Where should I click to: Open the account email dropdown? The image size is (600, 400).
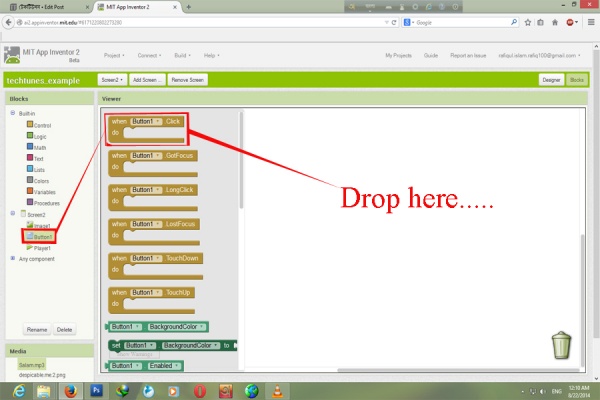[x=539, y=56]
